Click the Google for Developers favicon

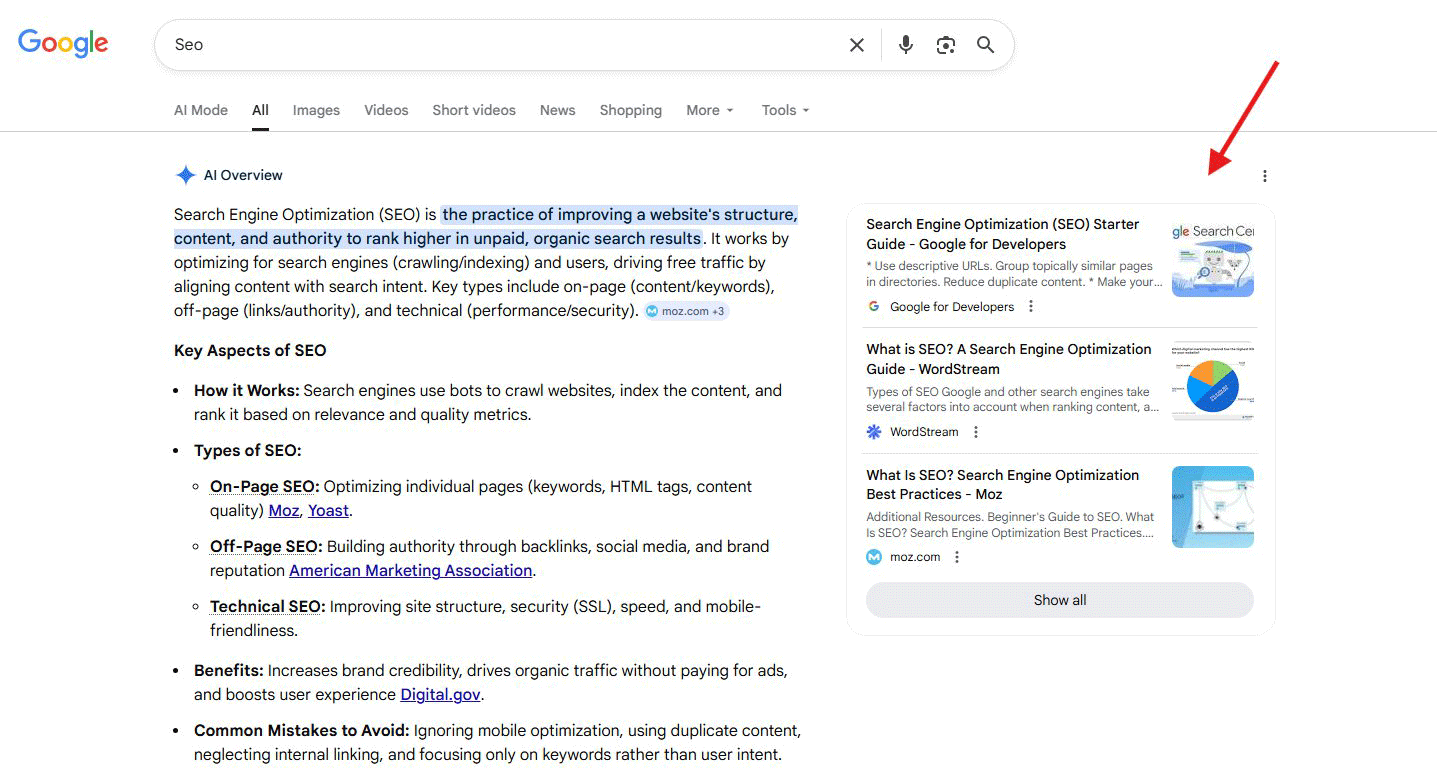pyautogui.click(x=874, y=307)
